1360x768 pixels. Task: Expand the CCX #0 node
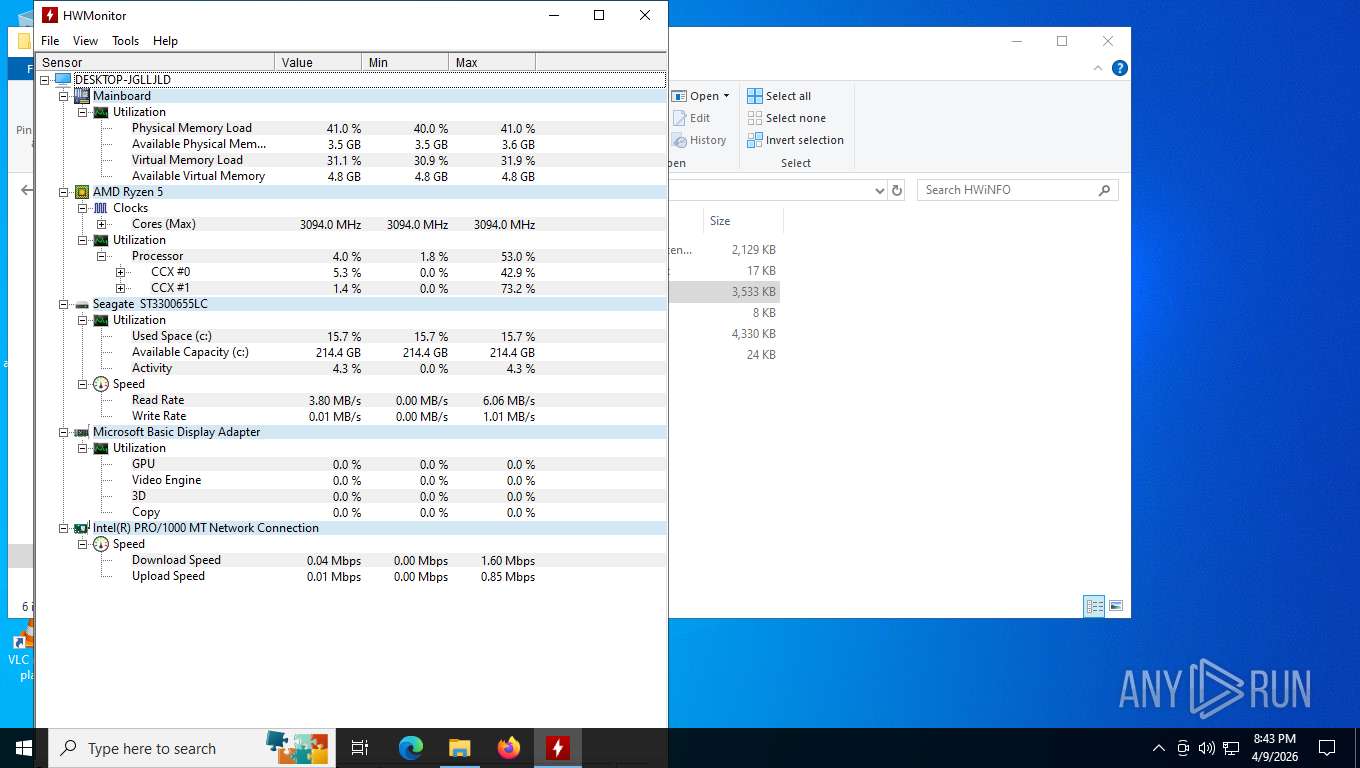coord(120,272)
